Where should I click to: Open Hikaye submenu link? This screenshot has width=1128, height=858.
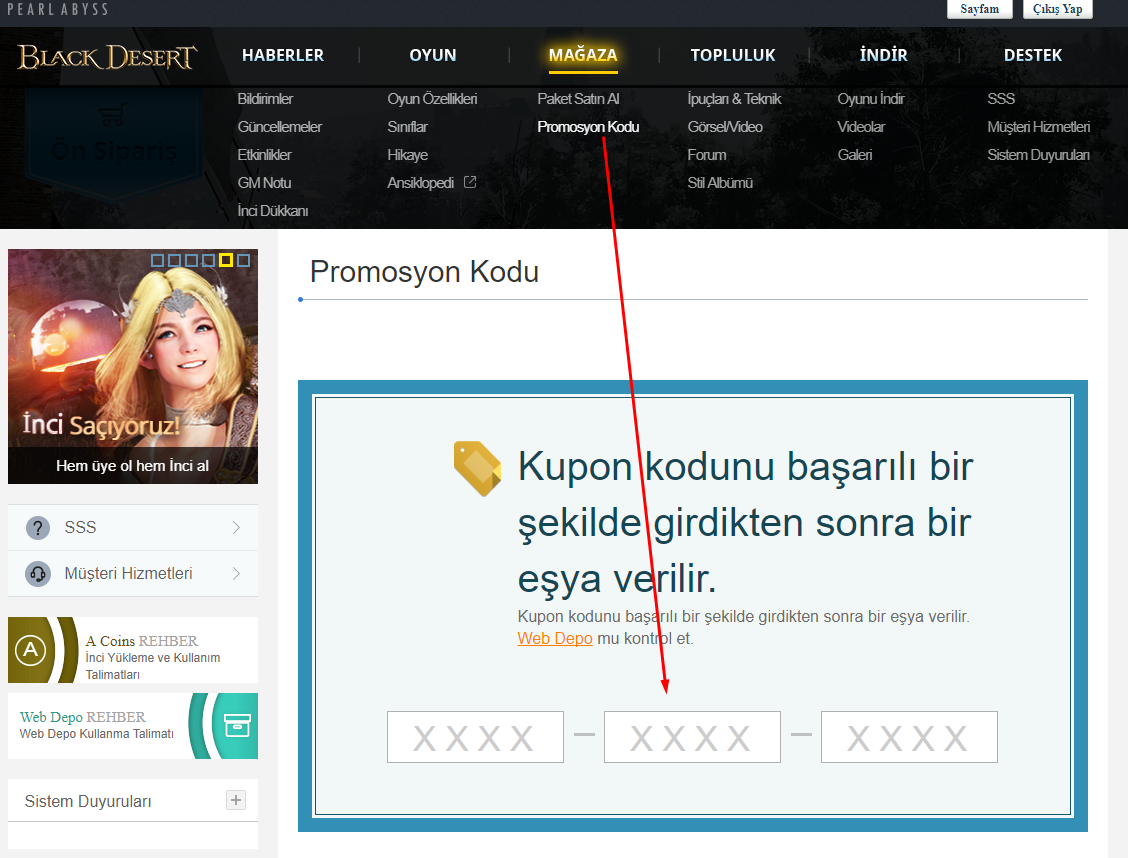tap(407, 155)
